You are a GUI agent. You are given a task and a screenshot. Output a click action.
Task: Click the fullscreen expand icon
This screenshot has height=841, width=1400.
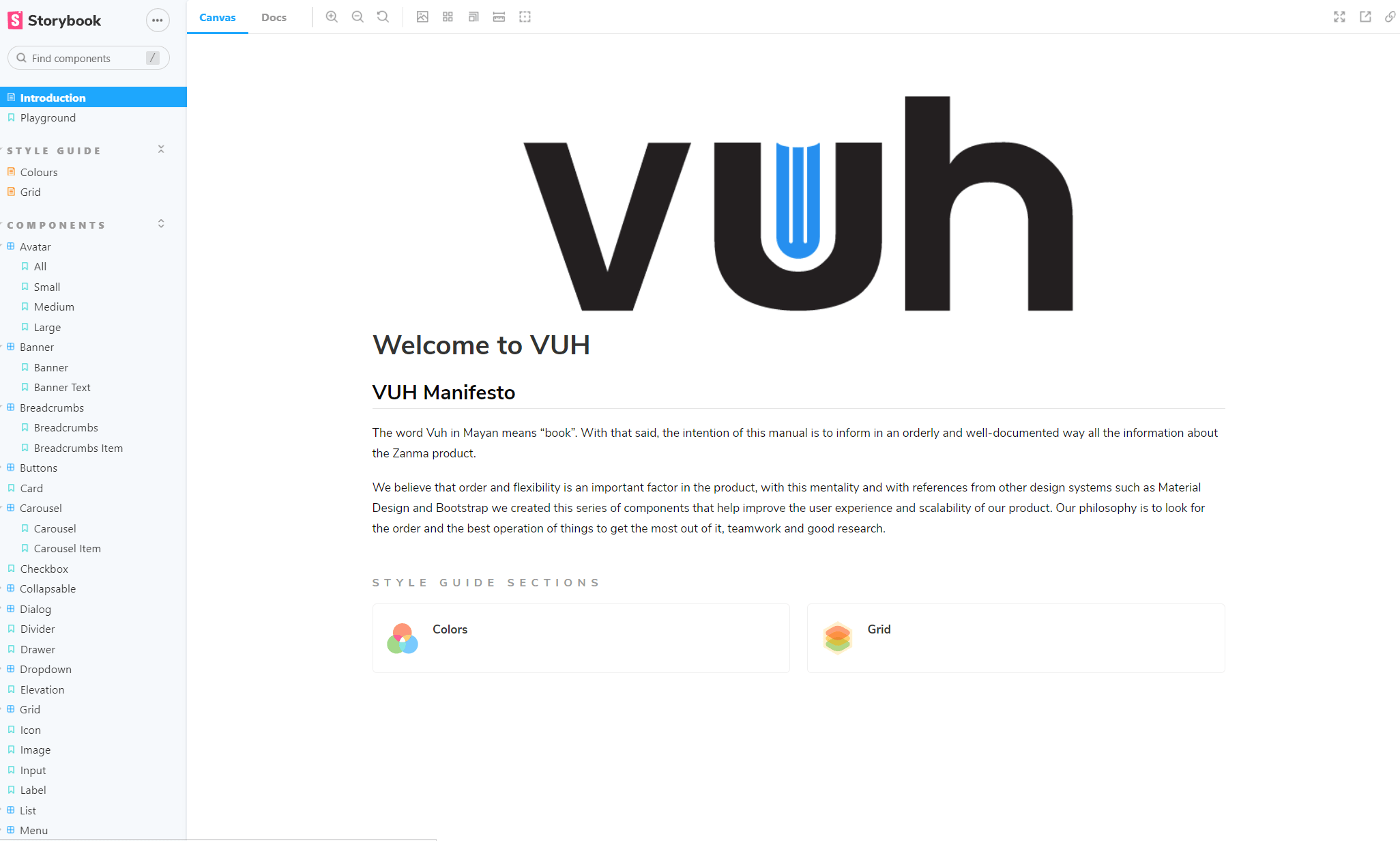tap(1339, 16)
